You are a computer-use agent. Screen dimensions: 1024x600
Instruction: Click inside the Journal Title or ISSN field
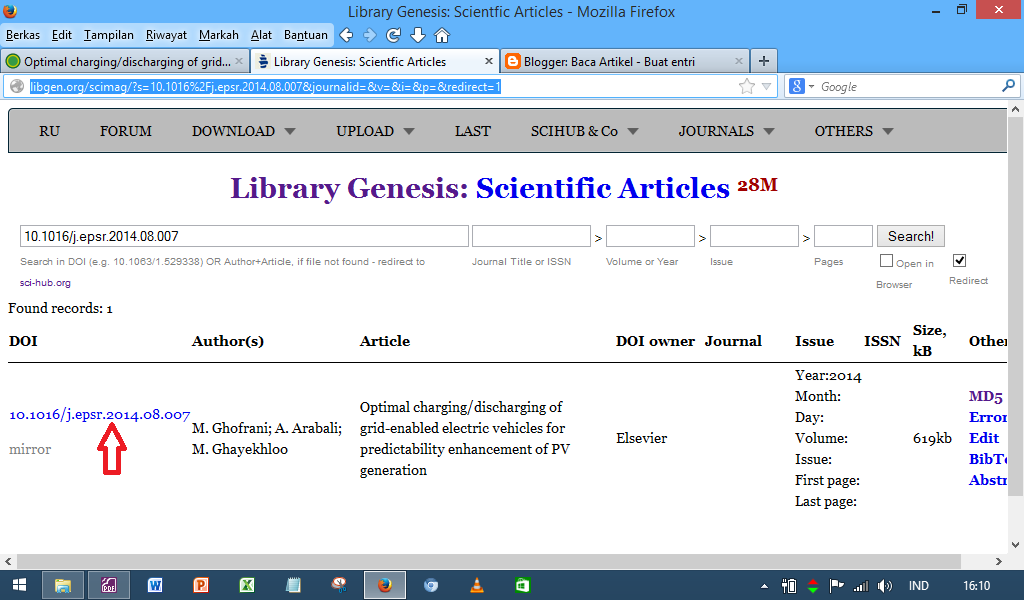pyautogui.click(x=531, y=235)
